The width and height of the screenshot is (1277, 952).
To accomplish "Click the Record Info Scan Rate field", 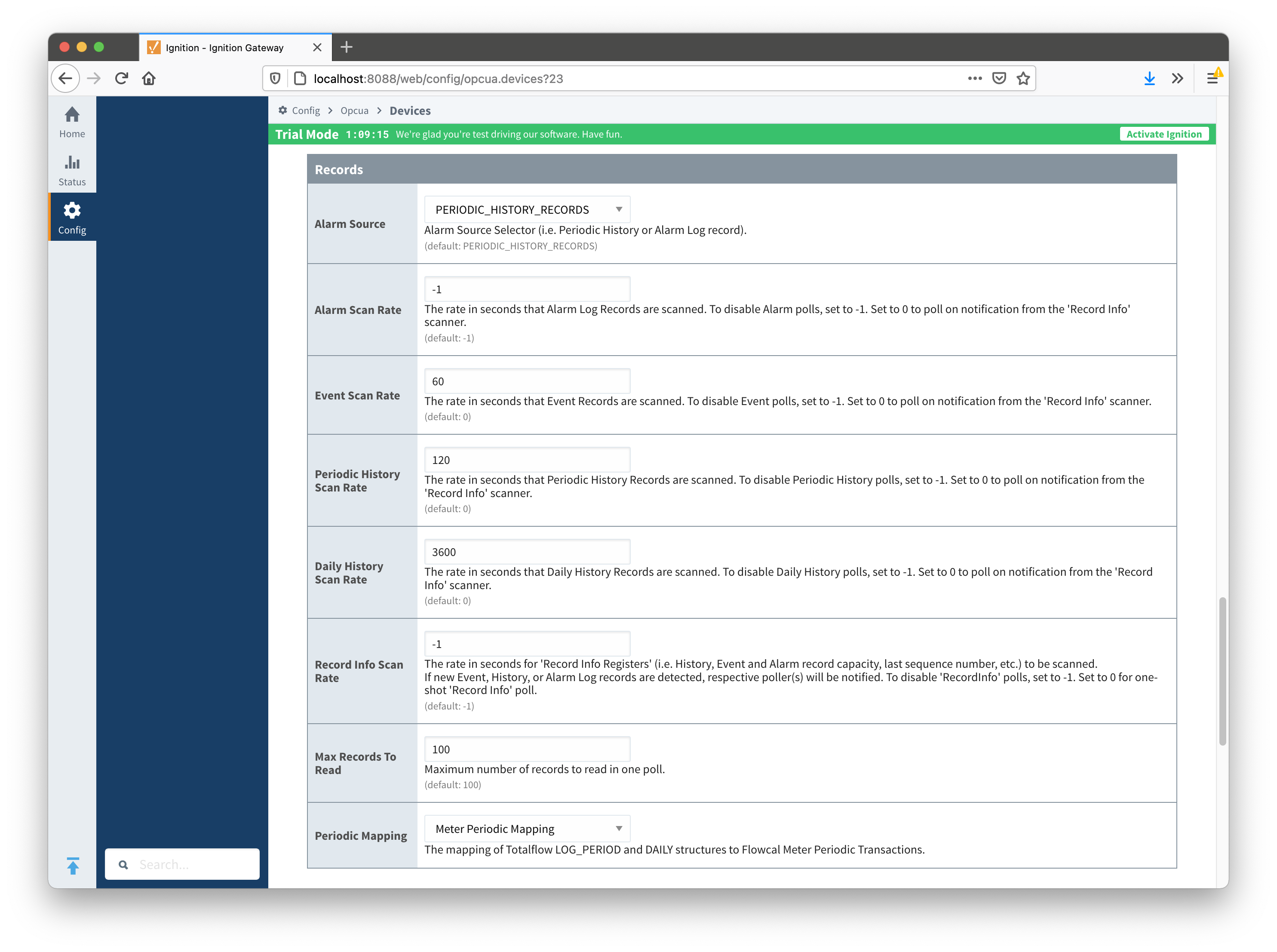I will pyautogui.click(x=527, y=644).
